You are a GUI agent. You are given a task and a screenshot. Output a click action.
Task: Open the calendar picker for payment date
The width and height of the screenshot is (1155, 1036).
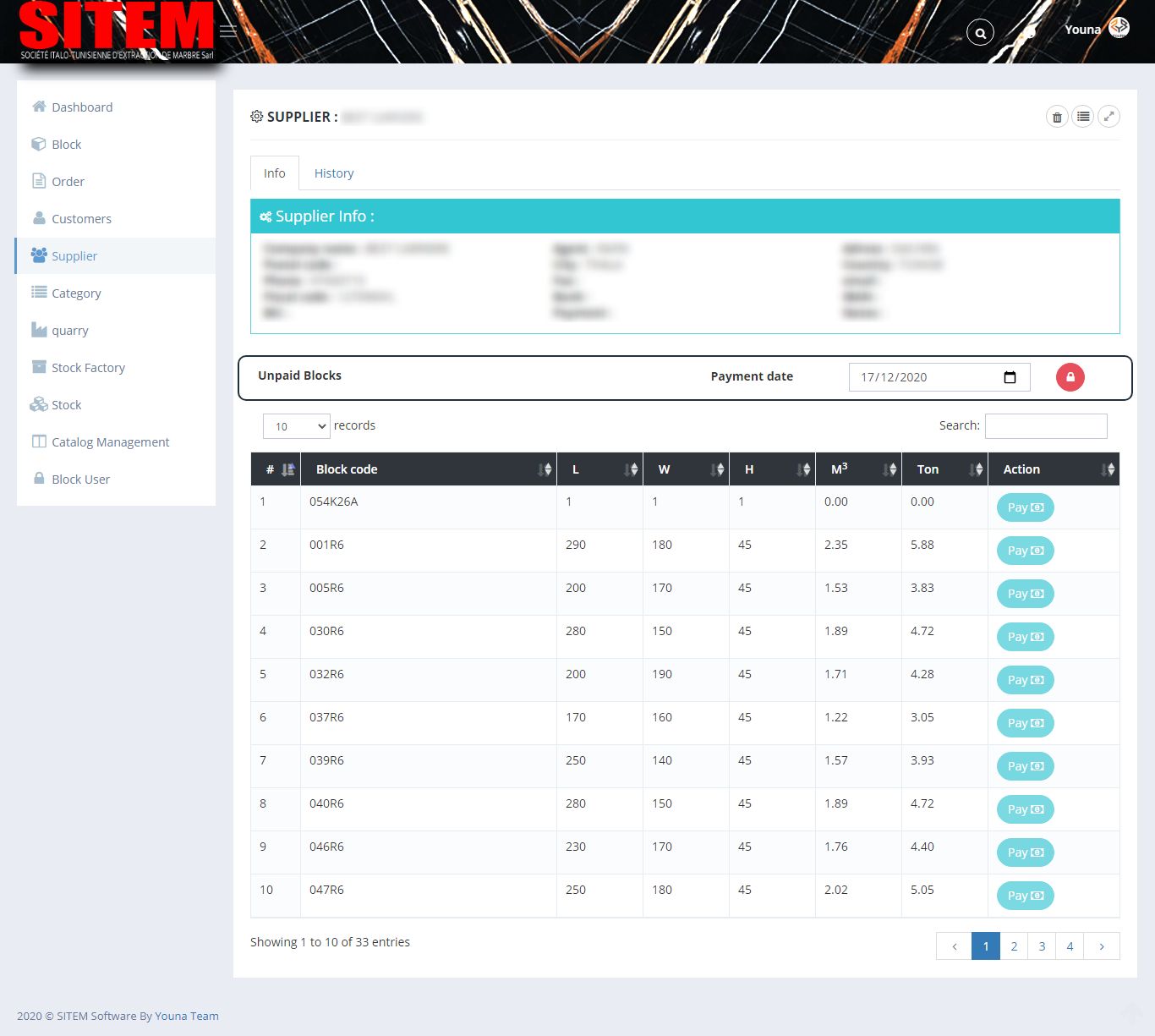tap(1010, 377)
